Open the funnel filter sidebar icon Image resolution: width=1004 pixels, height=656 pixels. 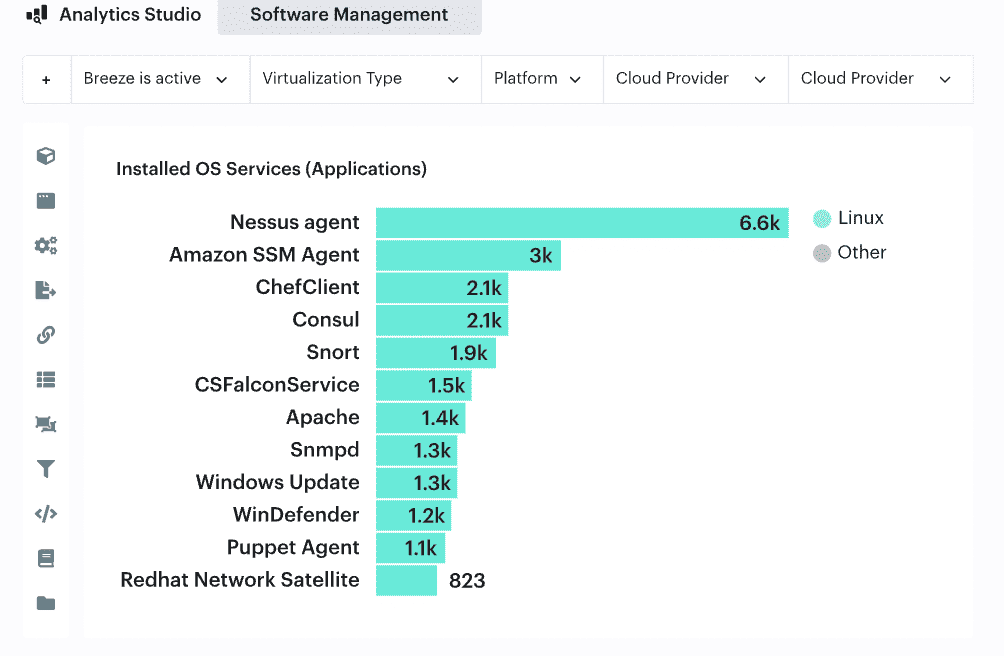coord(45,468)
